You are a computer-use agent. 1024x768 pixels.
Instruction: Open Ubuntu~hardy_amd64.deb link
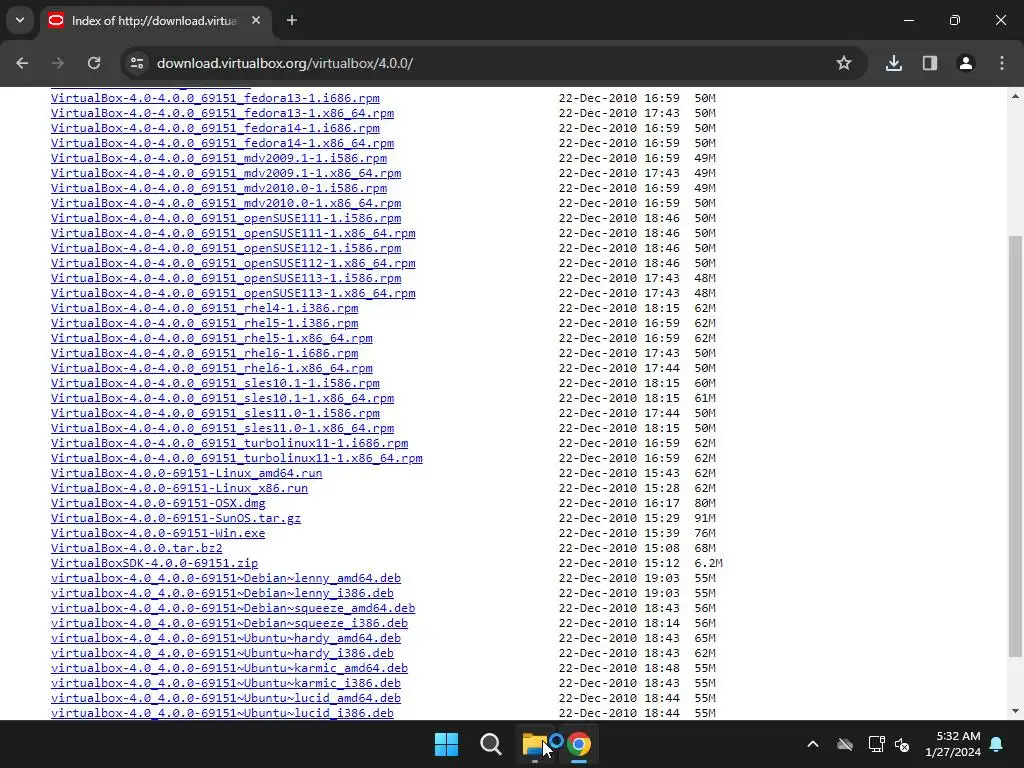[226, 638]
